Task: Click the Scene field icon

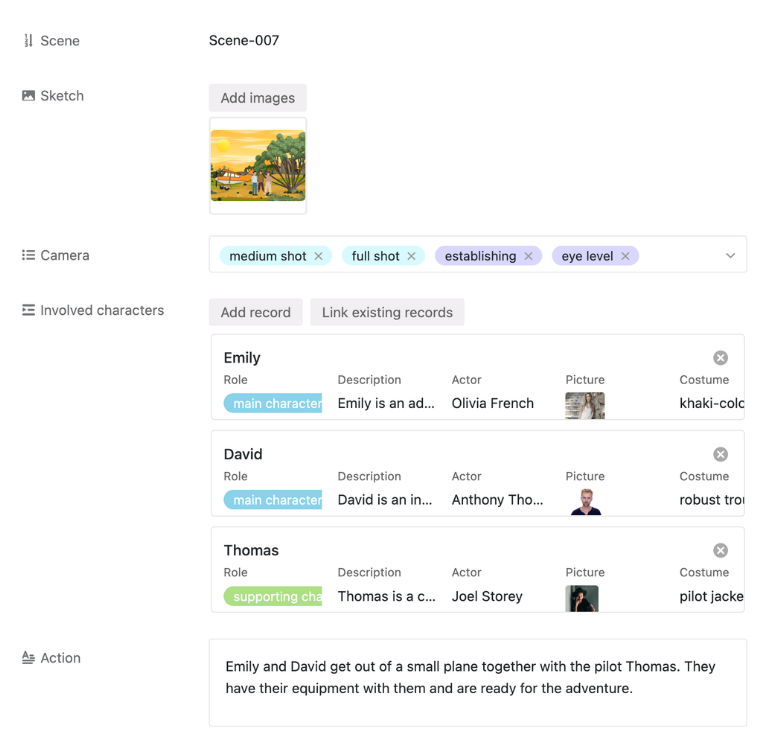Action: click(x=28, y=41)
